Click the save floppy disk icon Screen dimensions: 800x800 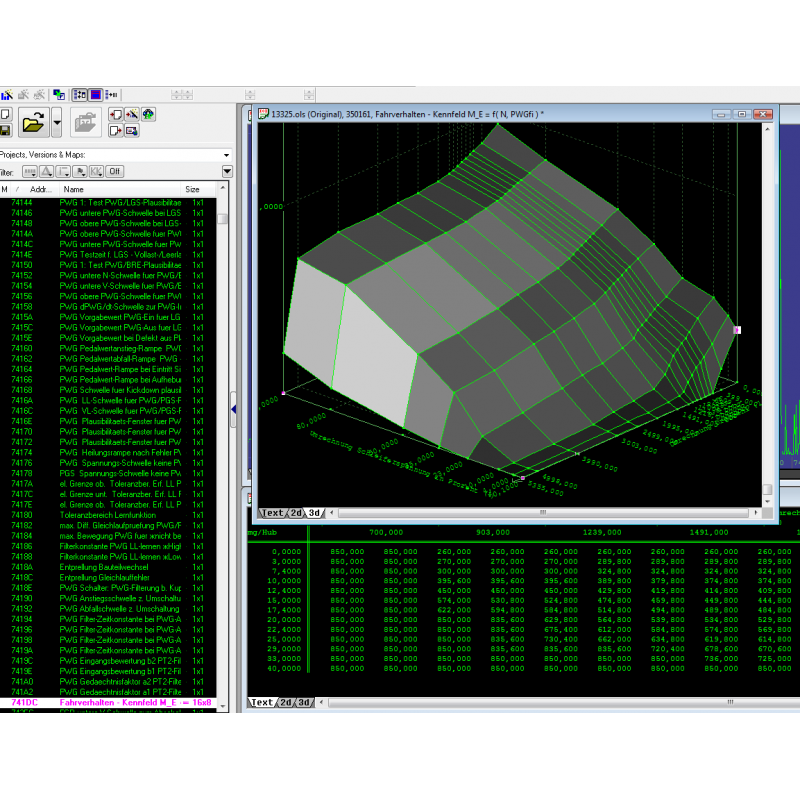click(5, 130)
